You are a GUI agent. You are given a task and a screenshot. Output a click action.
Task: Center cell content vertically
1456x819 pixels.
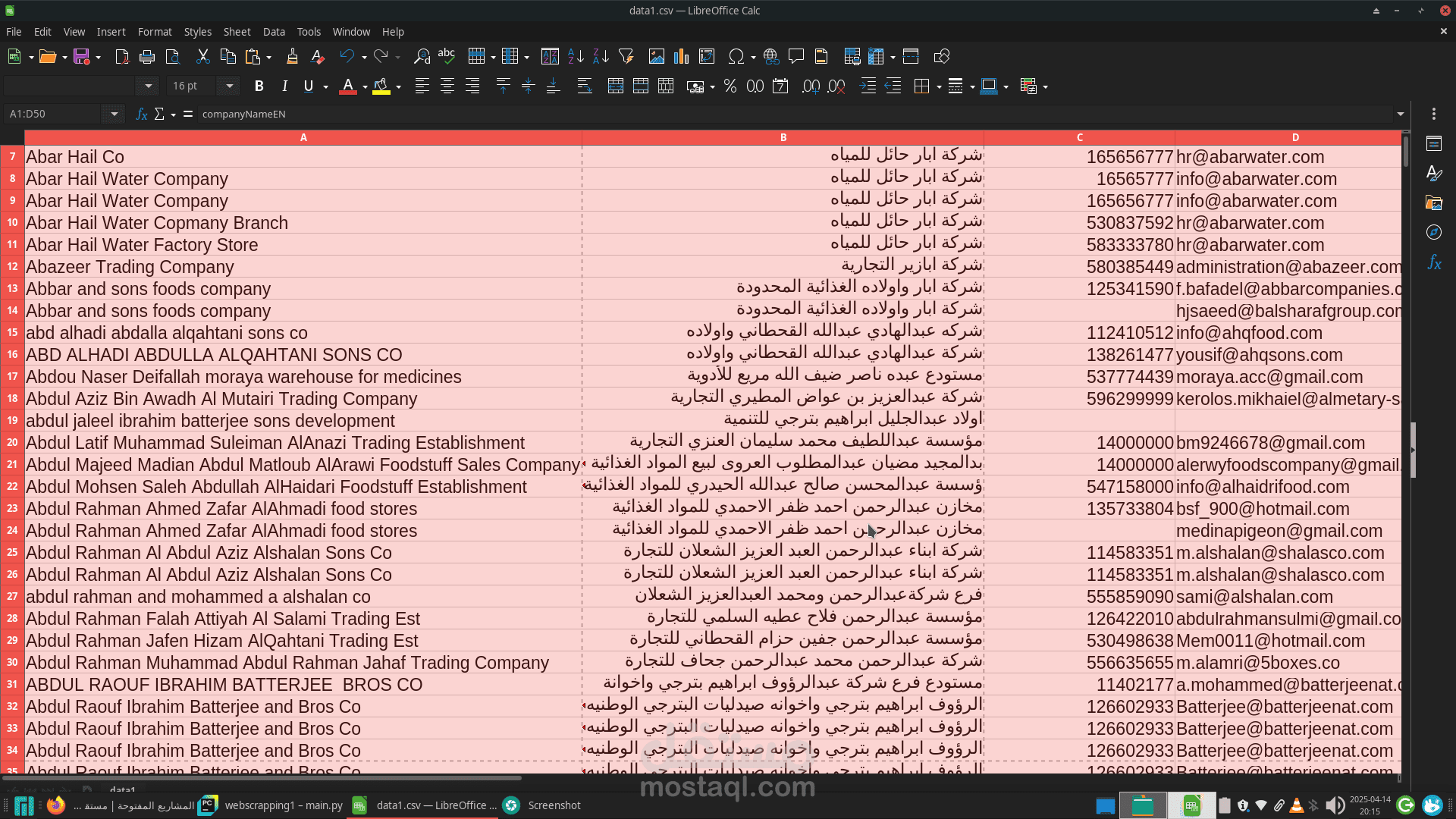529,86
